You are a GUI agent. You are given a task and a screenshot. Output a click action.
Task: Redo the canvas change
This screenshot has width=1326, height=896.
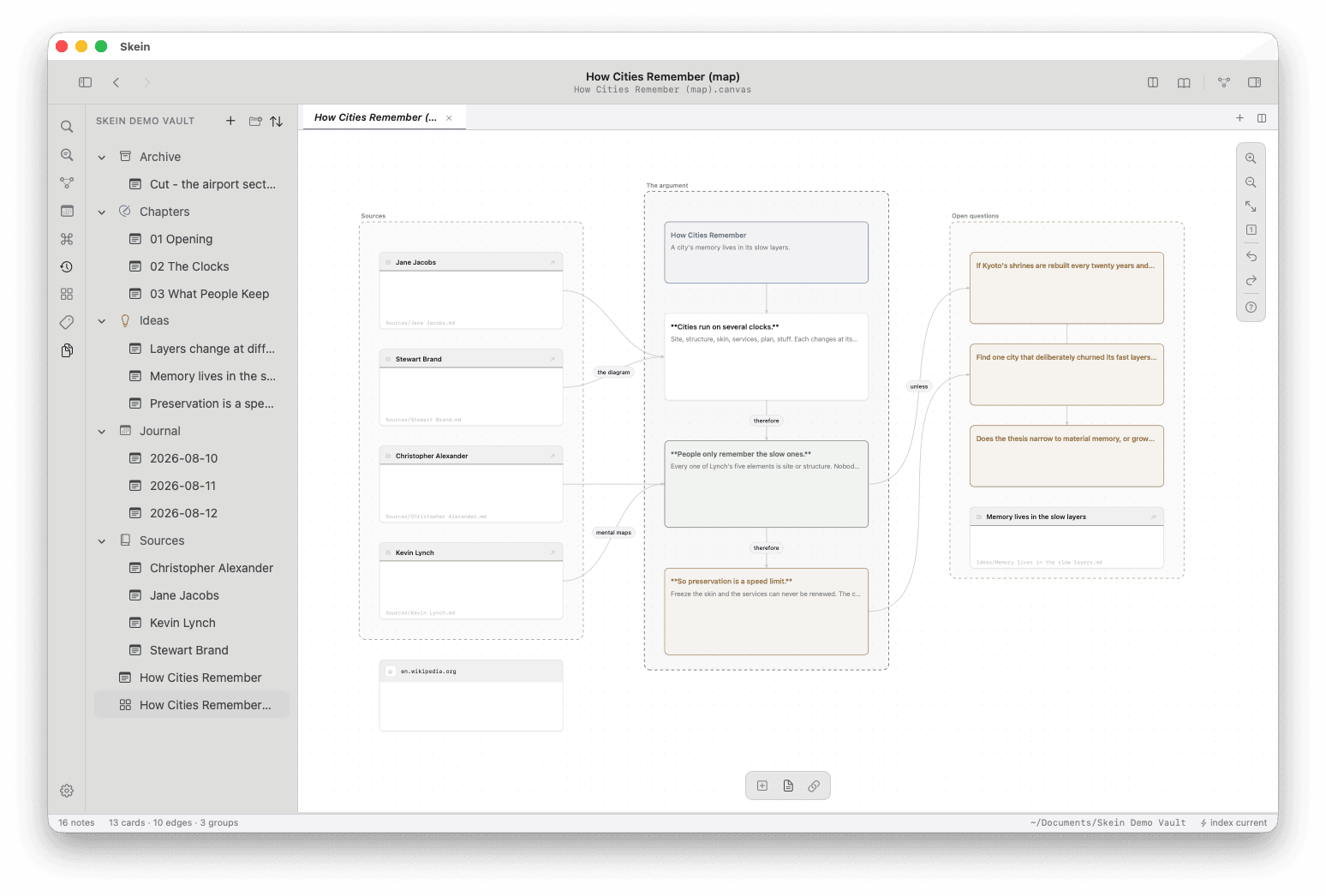coord(1251,280)
